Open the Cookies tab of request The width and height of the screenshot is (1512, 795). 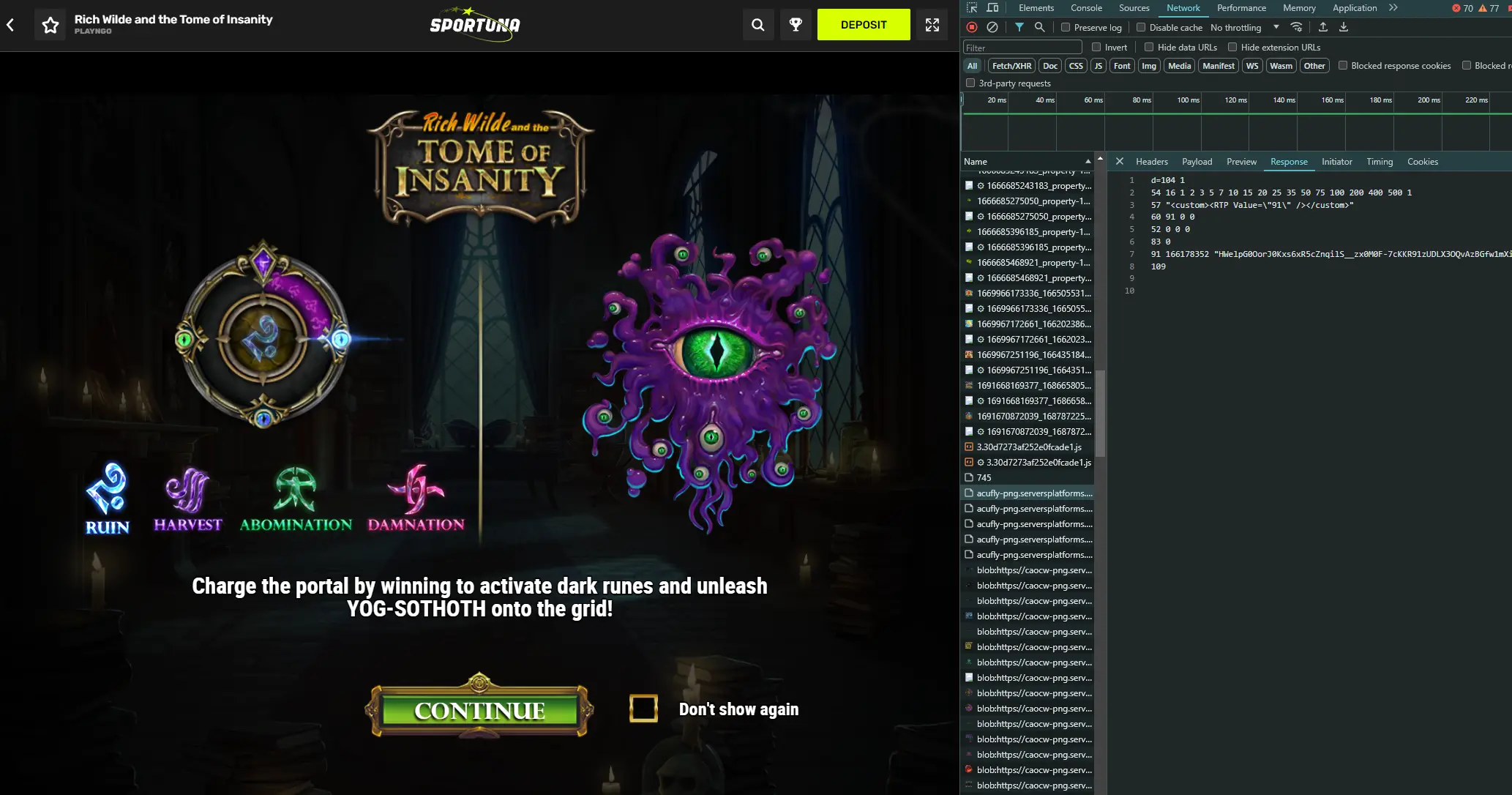(x=1423, y=161)
